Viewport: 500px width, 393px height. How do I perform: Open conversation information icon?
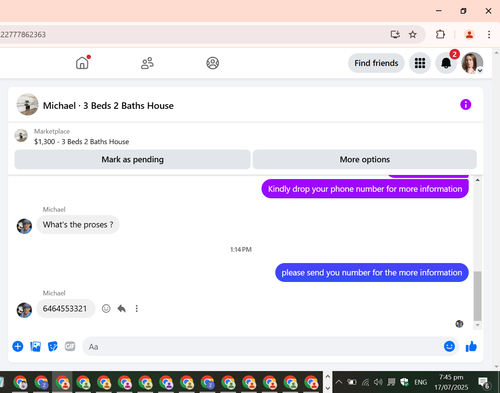[465, 105]
